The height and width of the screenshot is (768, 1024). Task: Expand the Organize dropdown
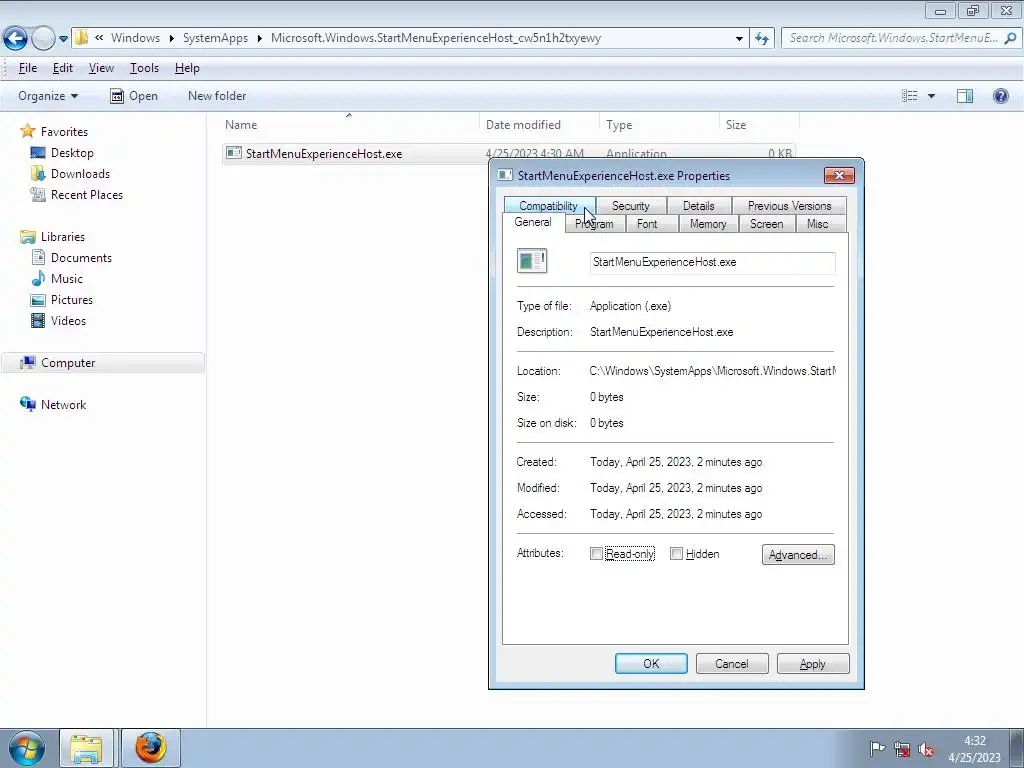point(48,96)
